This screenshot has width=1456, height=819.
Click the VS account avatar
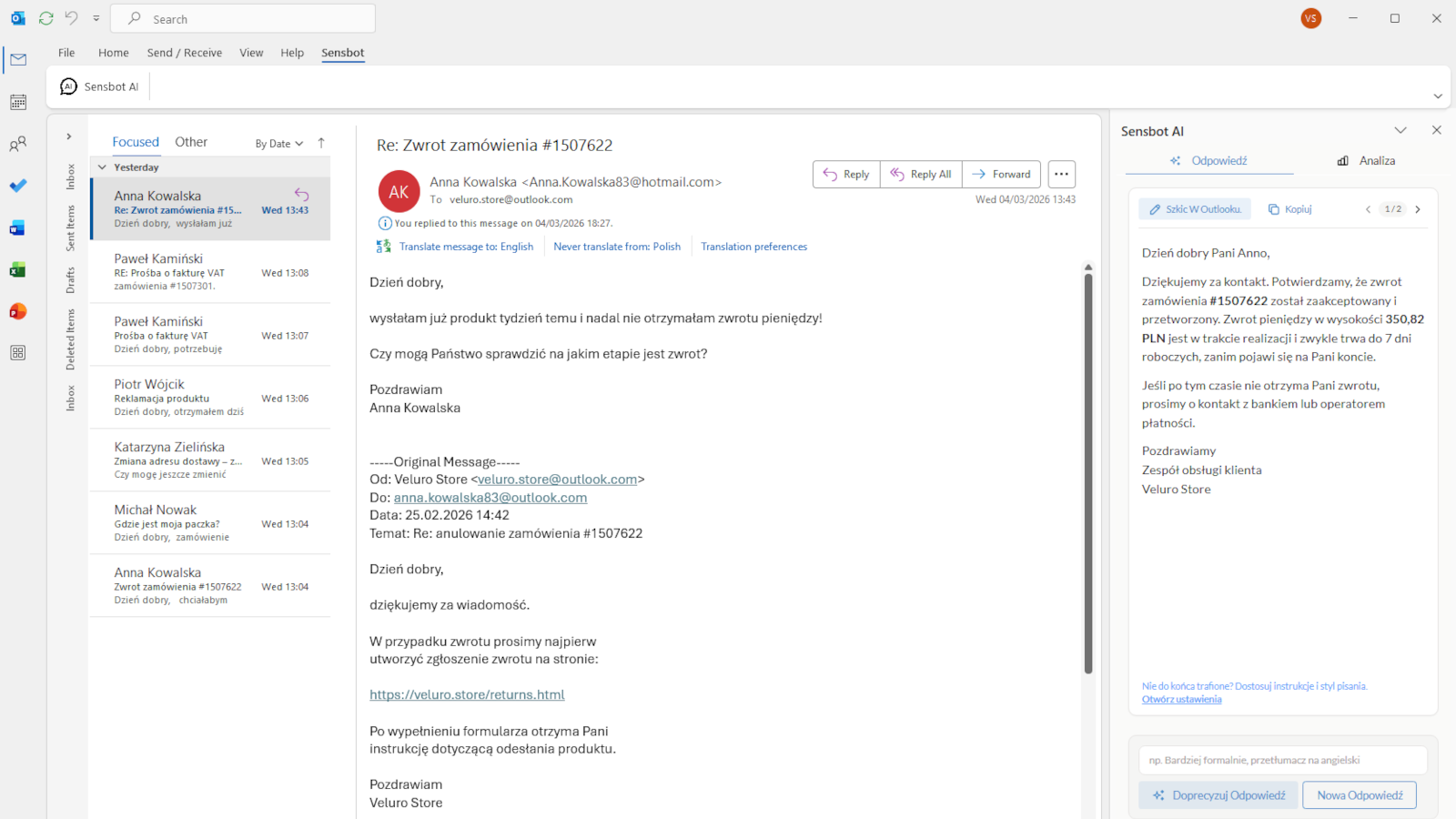click(1311, 18)
